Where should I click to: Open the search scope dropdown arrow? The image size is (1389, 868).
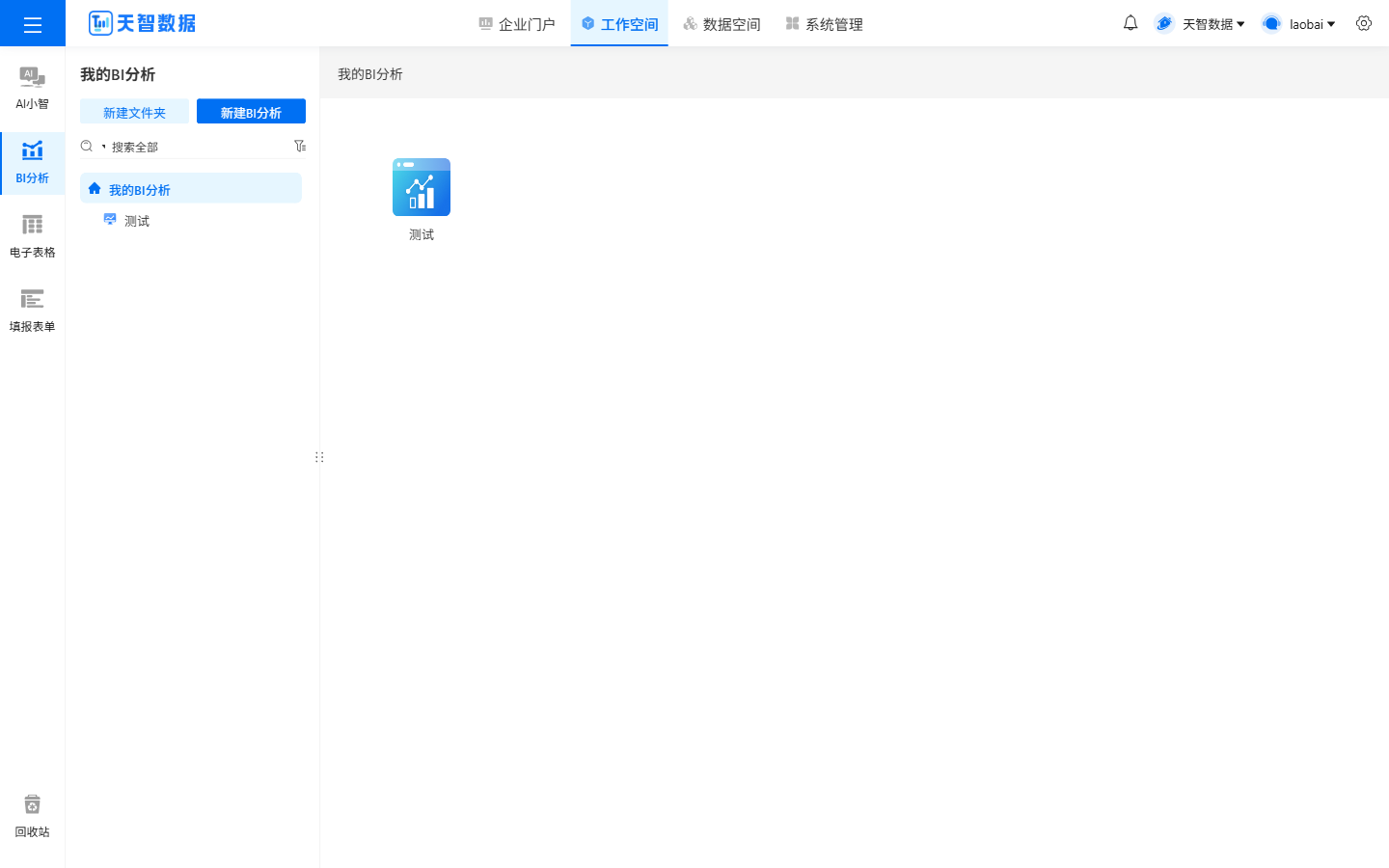click(103, 147)
